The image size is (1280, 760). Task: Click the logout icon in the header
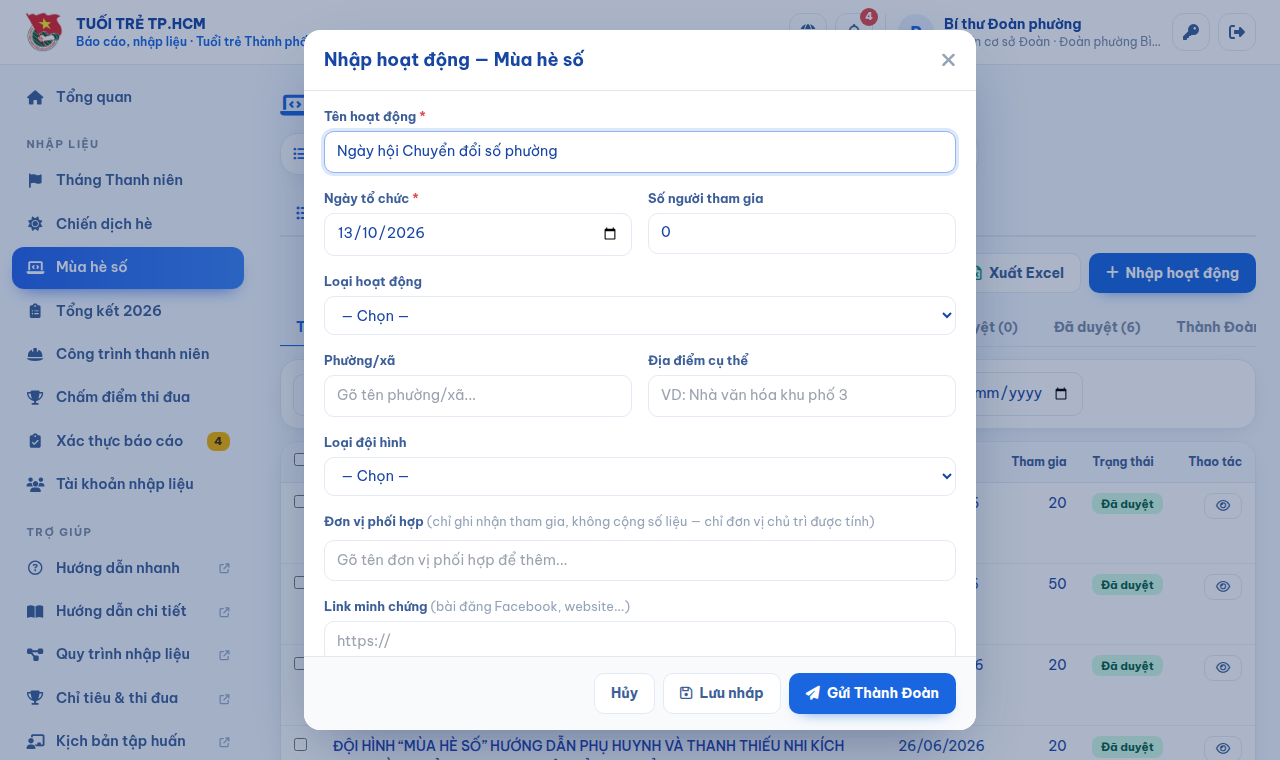[1237, 32]
